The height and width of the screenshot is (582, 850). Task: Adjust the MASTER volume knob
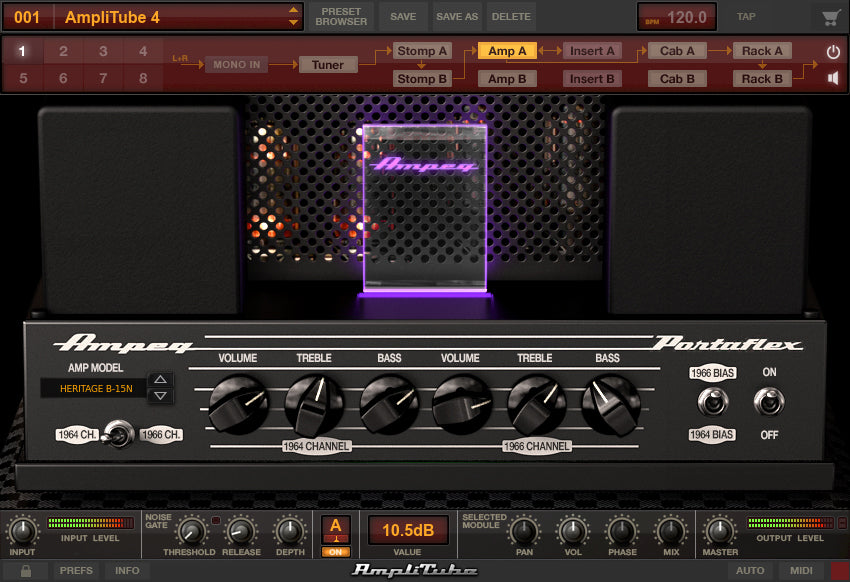point(718,532)
